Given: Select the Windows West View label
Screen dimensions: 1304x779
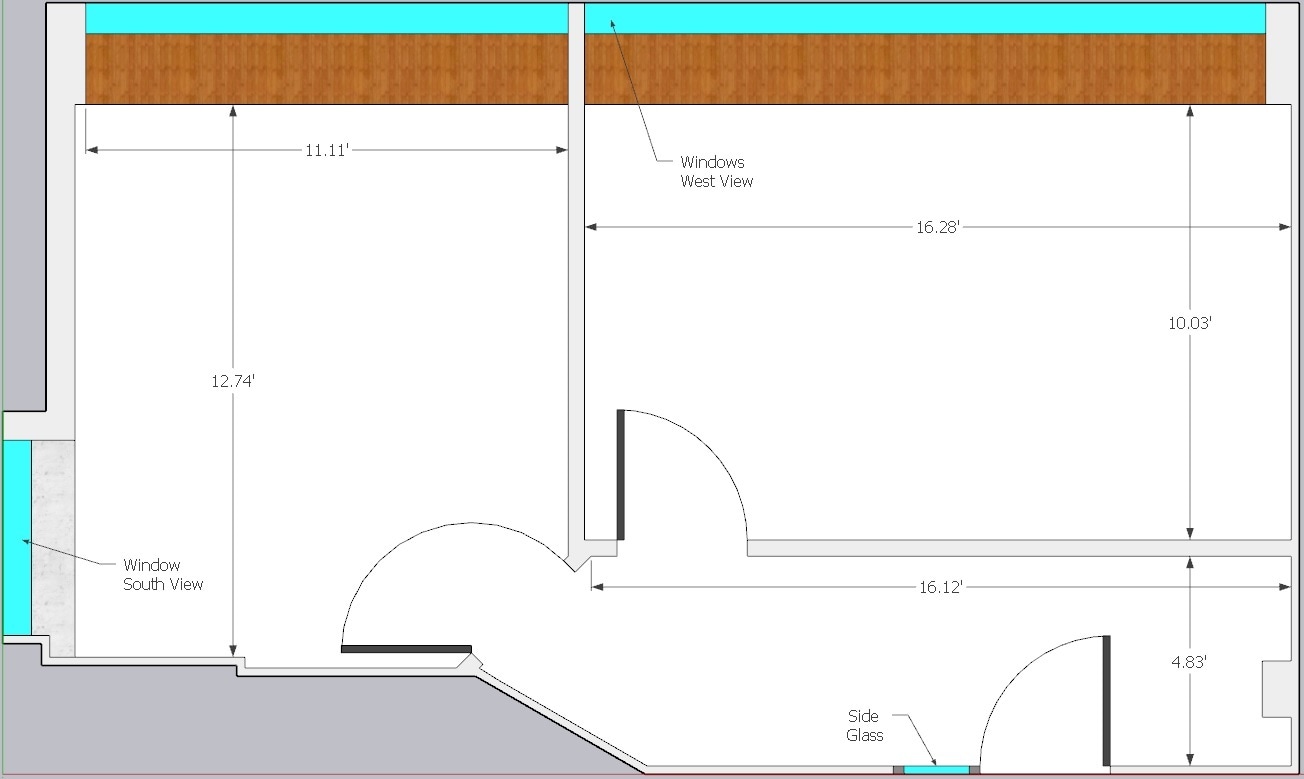Looking at the screenshot, I should pos(716,171).
